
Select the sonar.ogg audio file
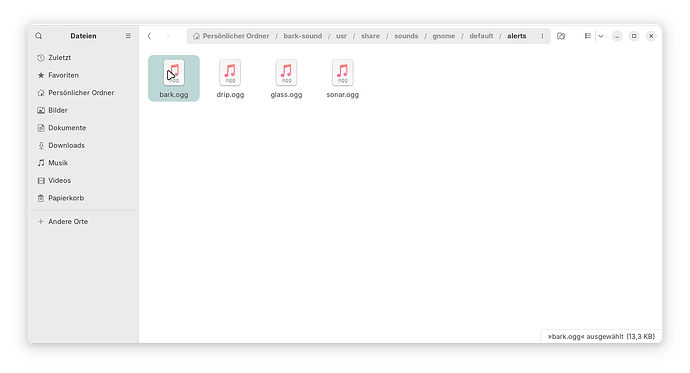[x=343, y=78]
